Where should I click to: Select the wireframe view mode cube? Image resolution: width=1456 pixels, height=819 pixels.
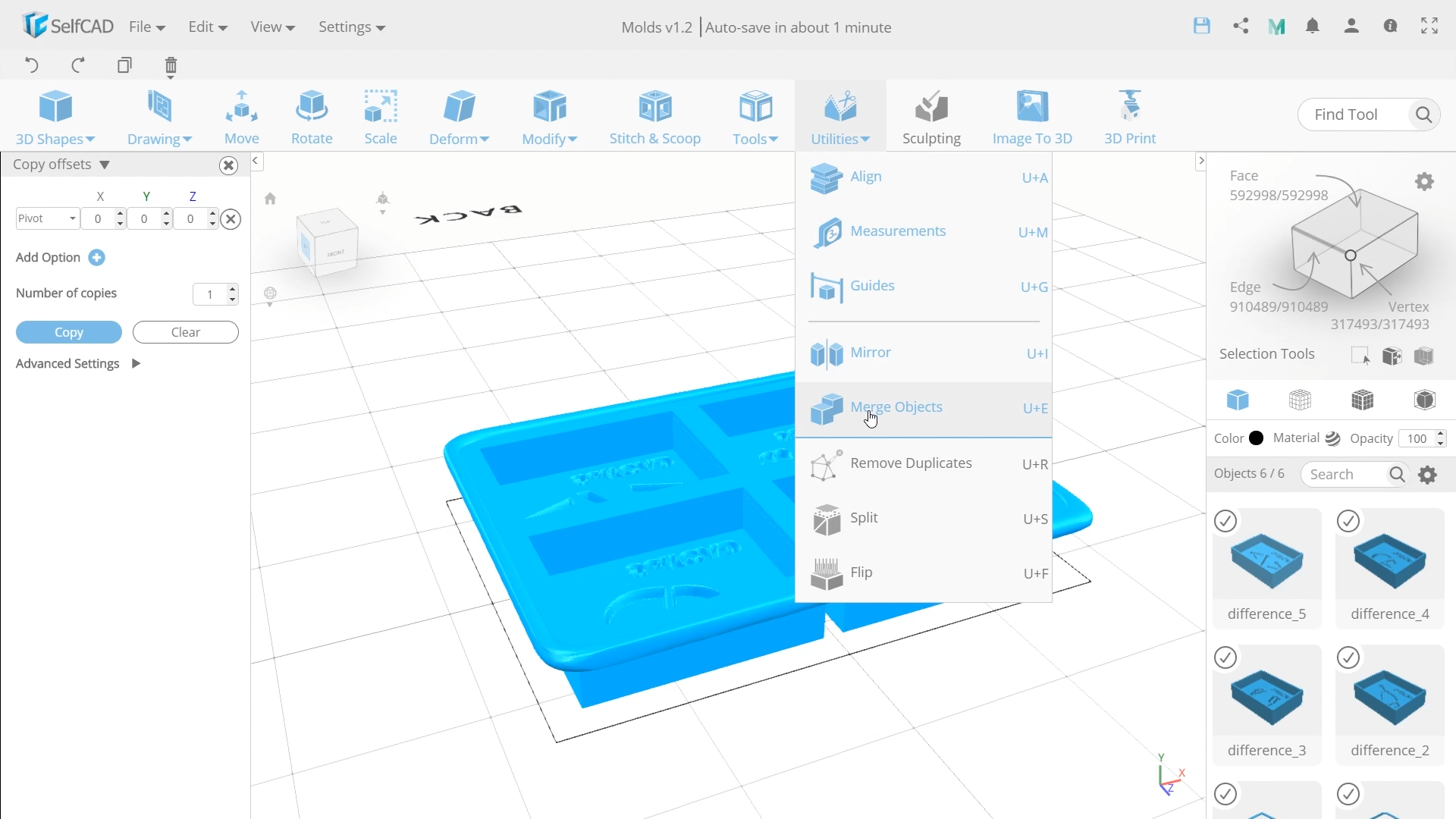click(x=1300, y=400)
